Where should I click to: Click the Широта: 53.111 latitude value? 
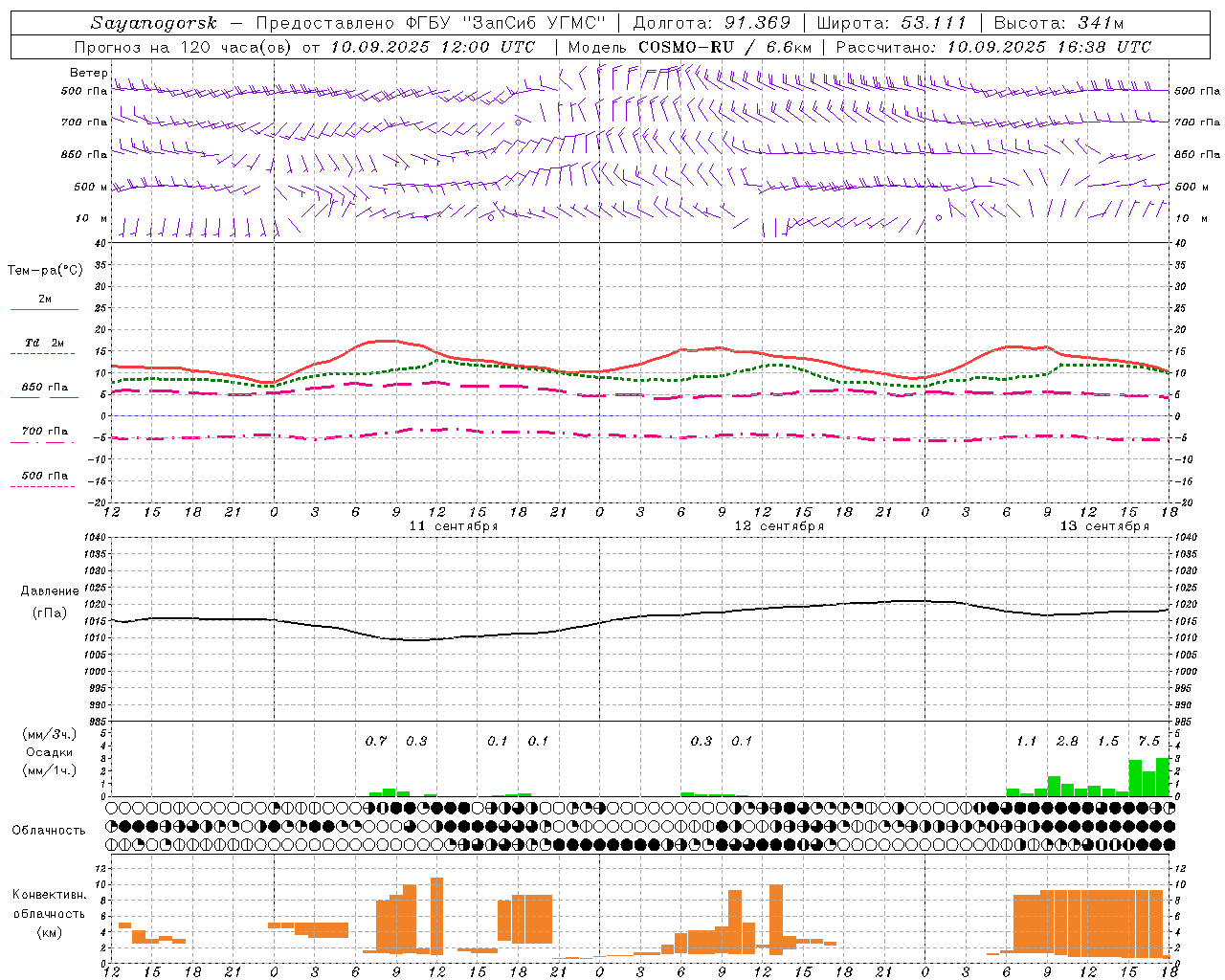(x=892, y=23)
